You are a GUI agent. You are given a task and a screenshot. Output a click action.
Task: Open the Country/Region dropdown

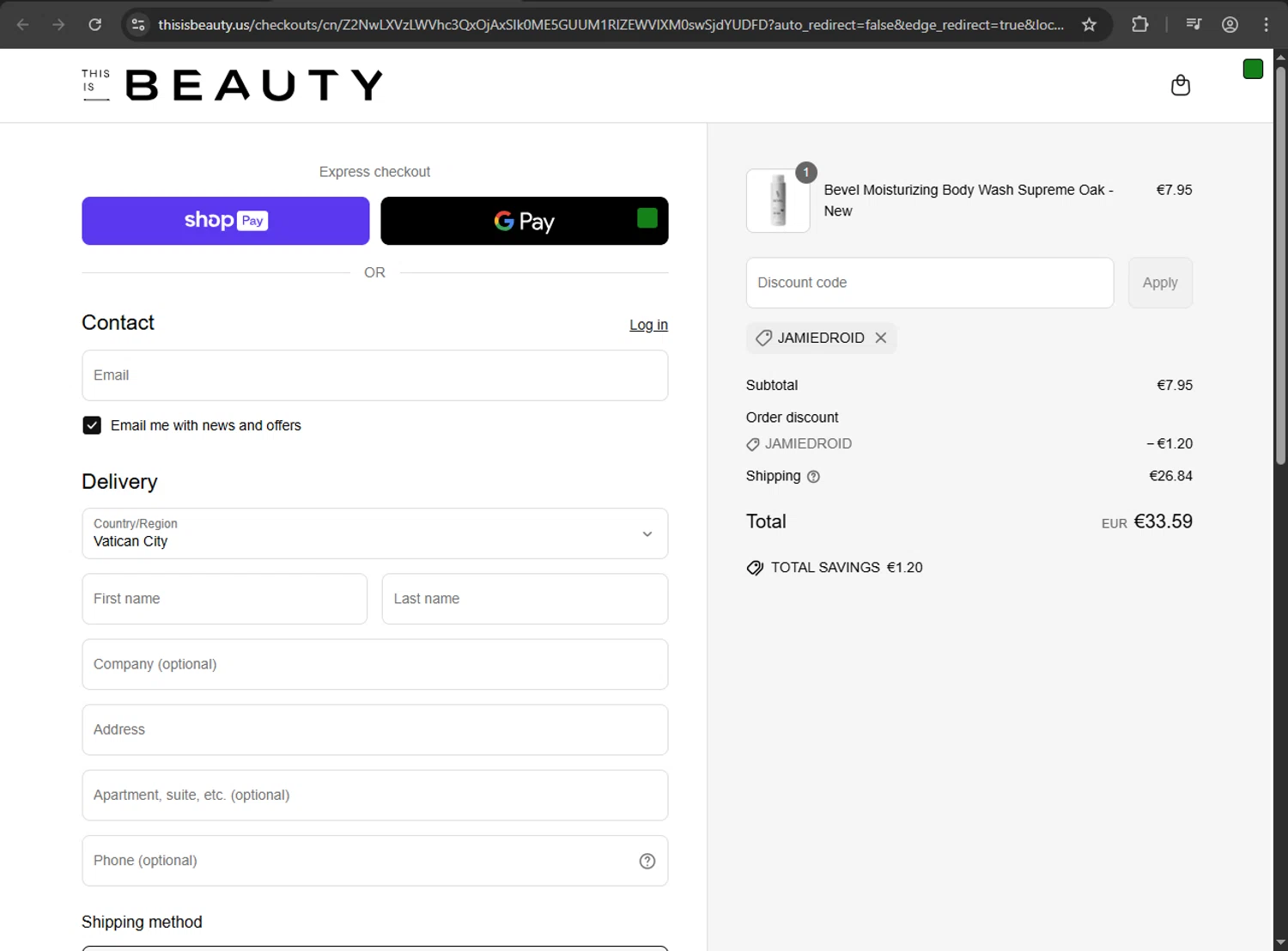375,533
